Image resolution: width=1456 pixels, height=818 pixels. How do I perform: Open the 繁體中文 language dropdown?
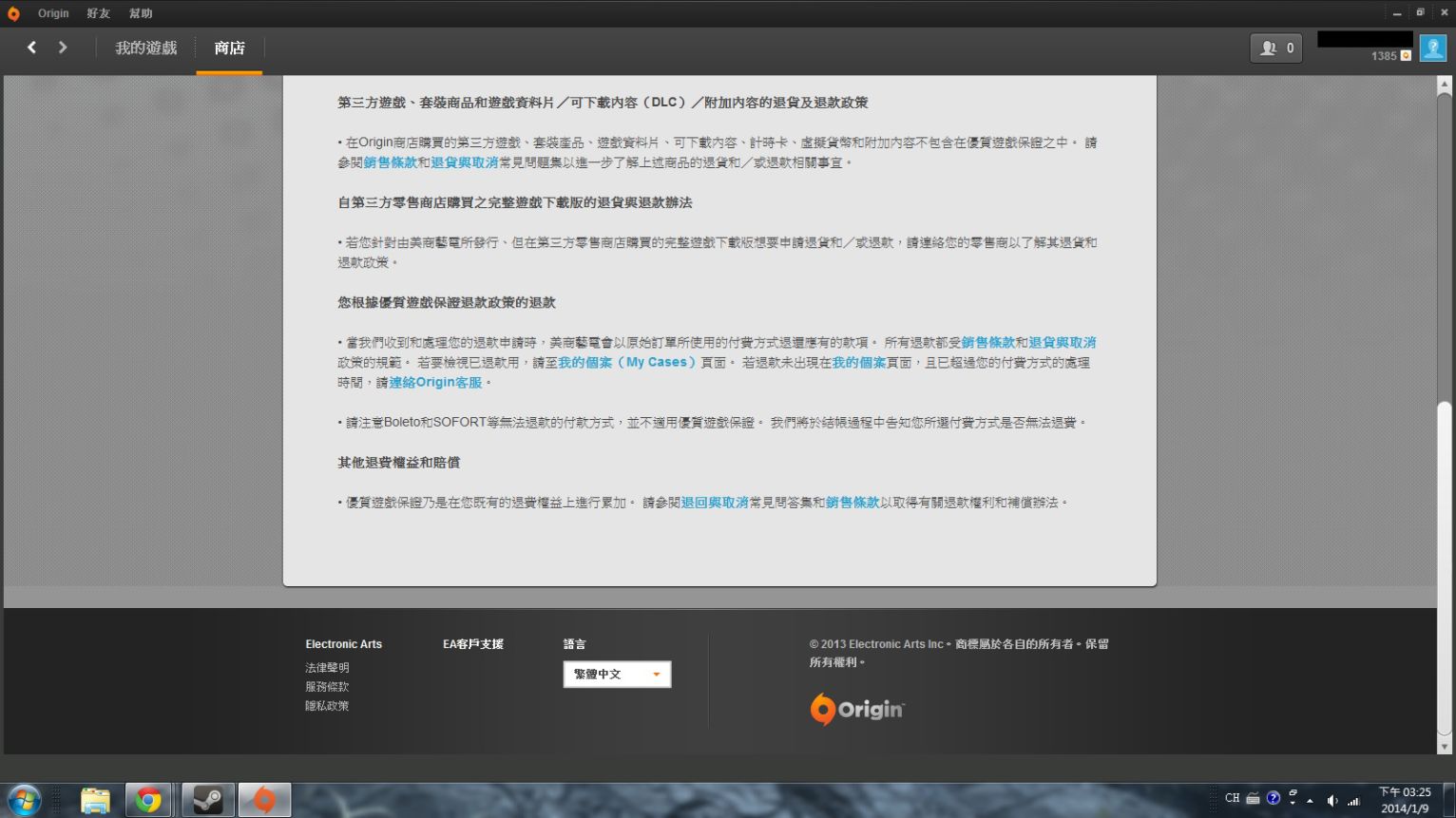point(617,675)
